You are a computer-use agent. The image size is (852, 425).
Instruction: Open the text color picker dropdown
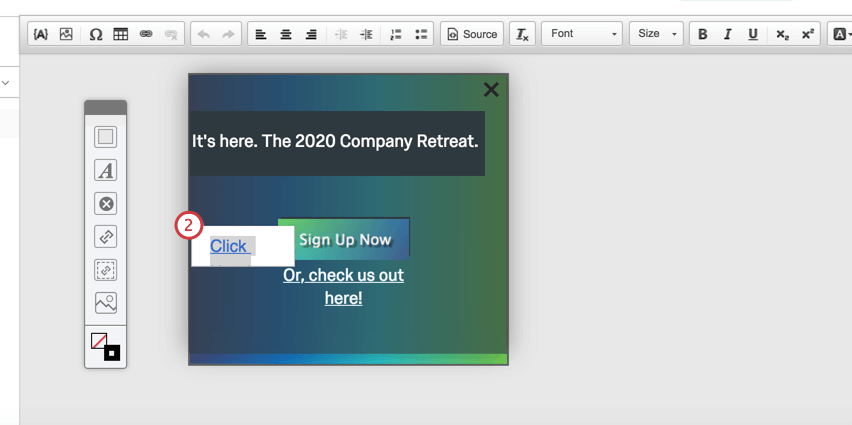(x=841, y=34)
